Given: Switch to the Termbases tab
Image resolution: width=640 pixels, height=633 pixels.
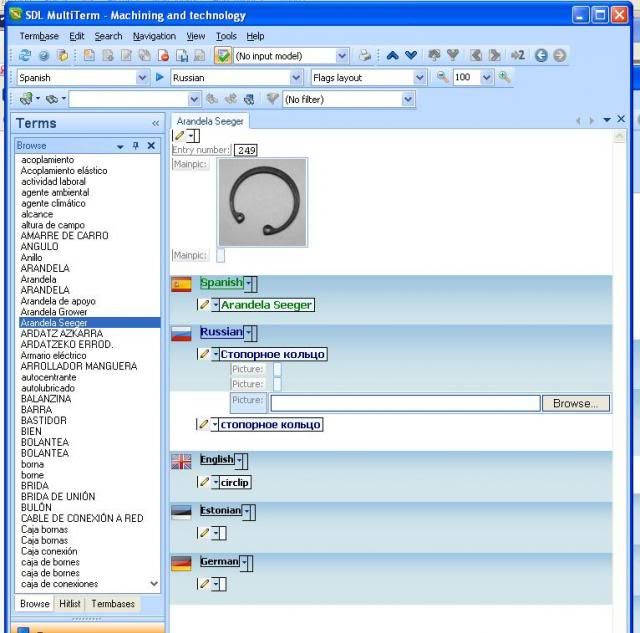Looking at the screenshot, I should [x=113, y=603].
